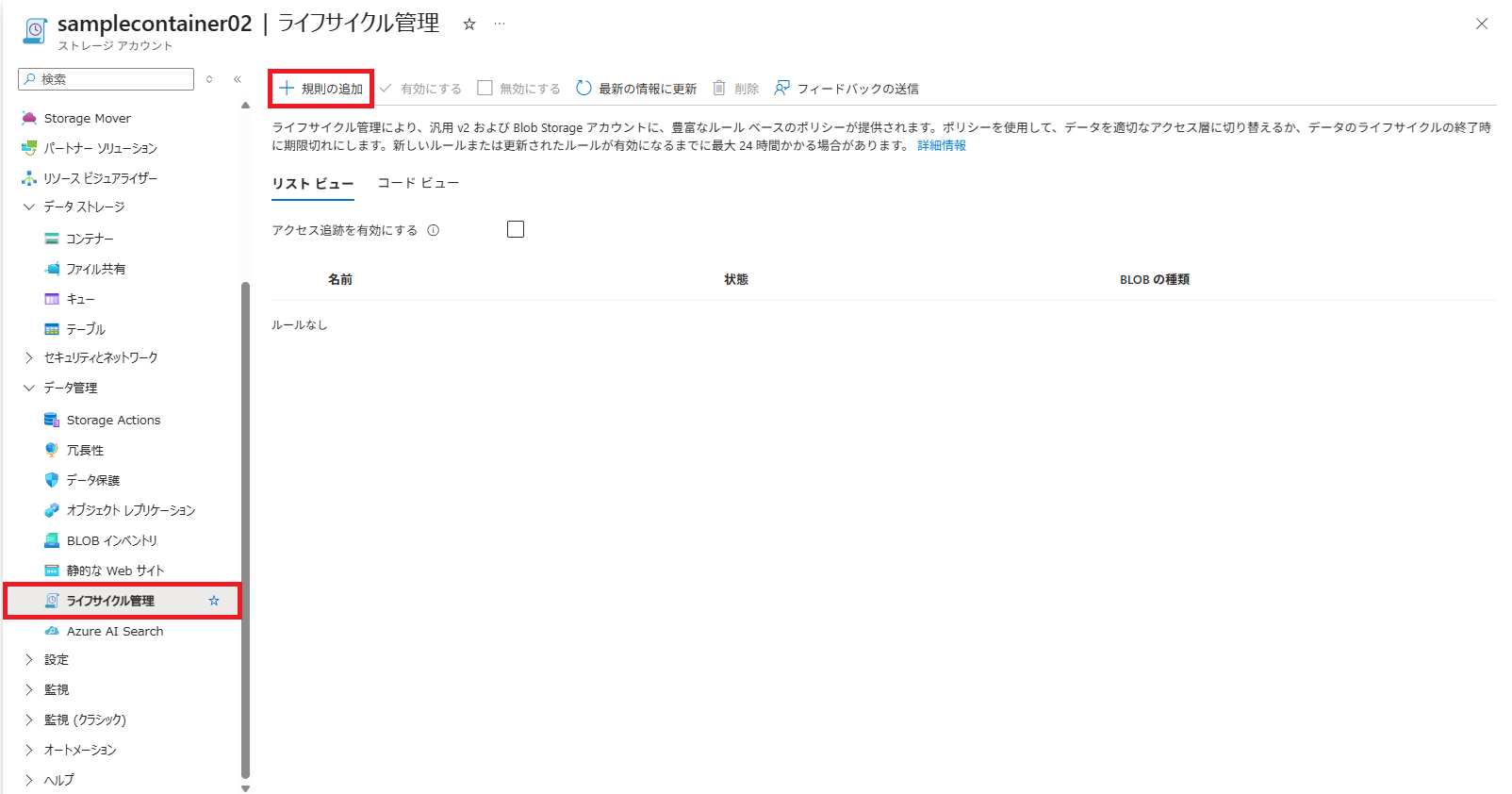The width and height of the screenshot is (1512, 794).
Task: Favorite this page with the header star
Action: 469,25
